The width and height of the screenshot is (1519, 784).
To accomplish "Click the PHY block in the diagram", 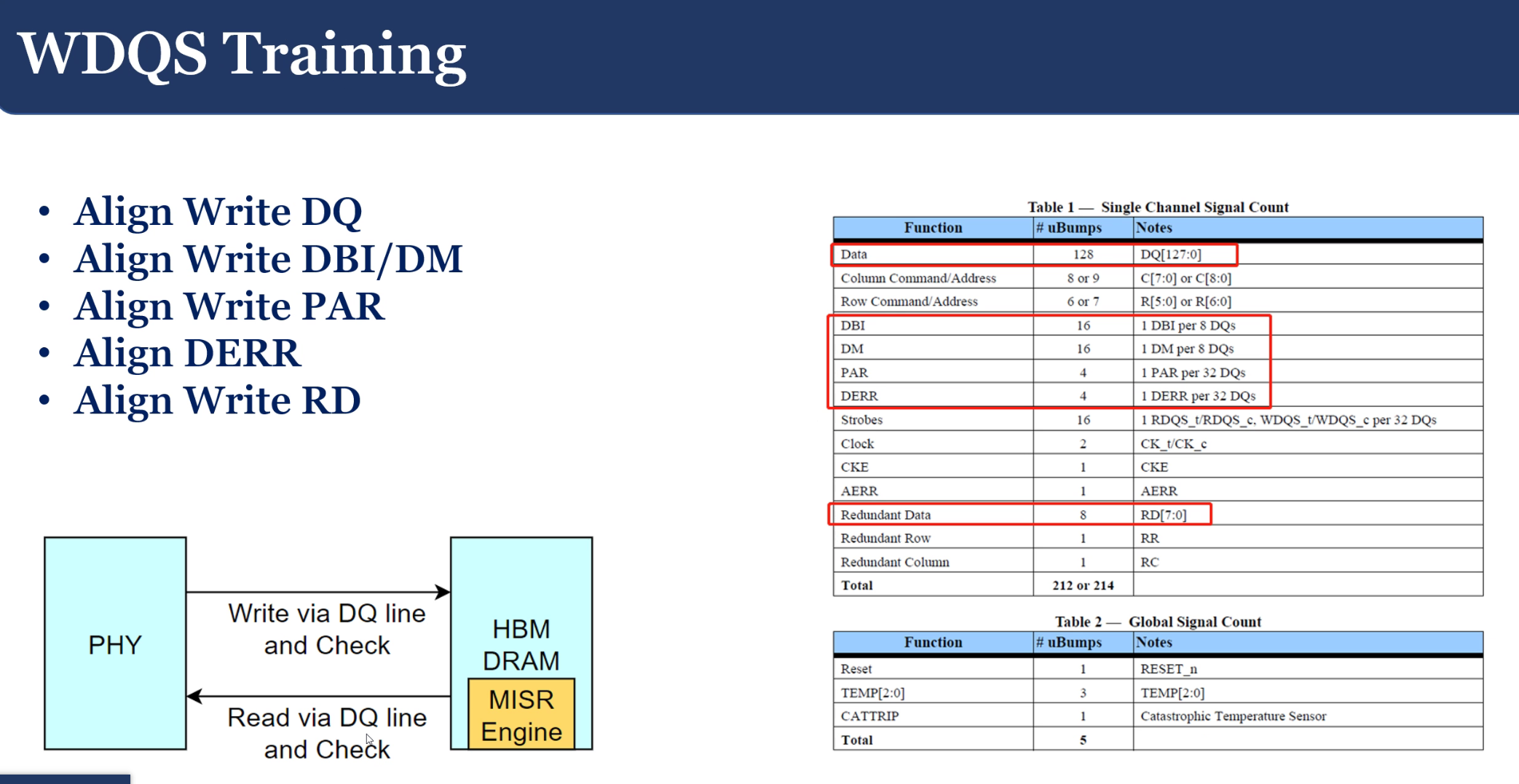I will 115,644.
